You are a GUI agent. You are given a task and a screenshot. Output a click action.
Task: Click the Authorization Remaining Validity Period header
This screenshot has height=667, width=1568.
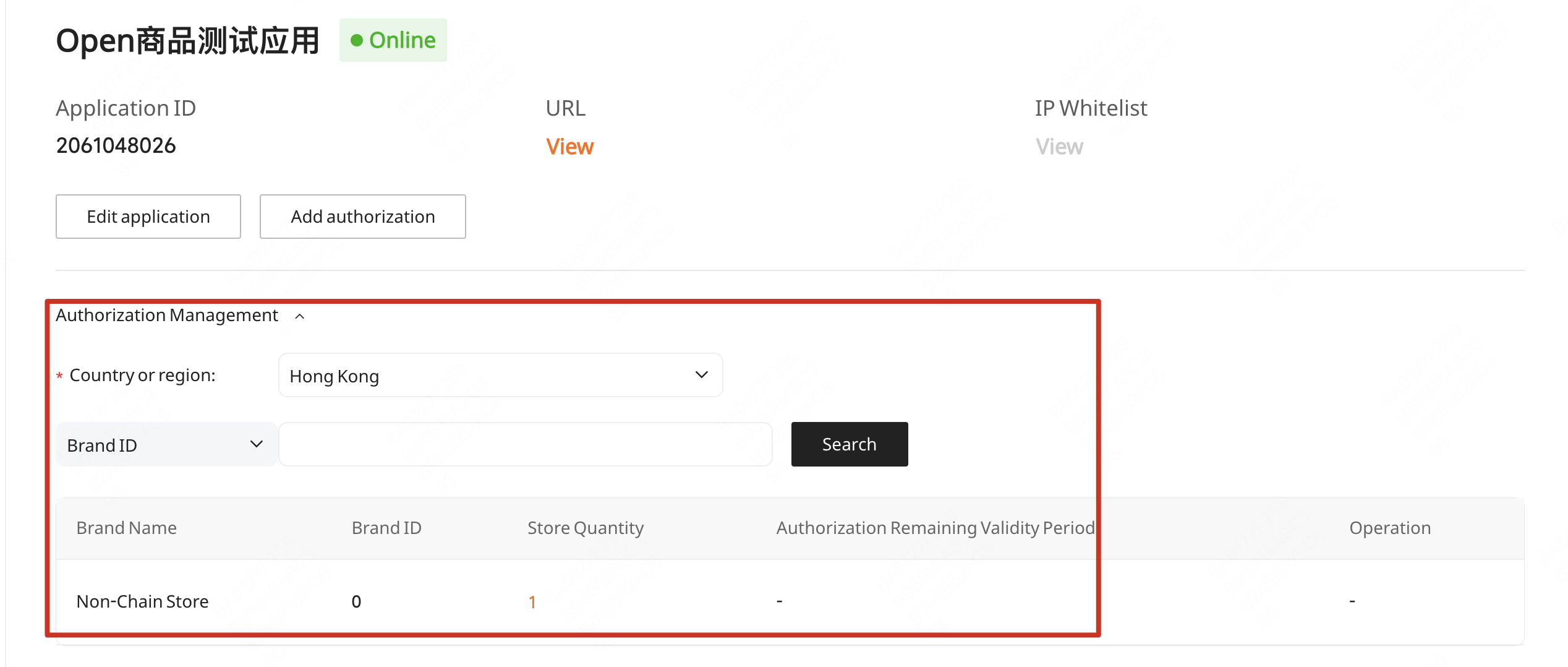pos(935,528)
